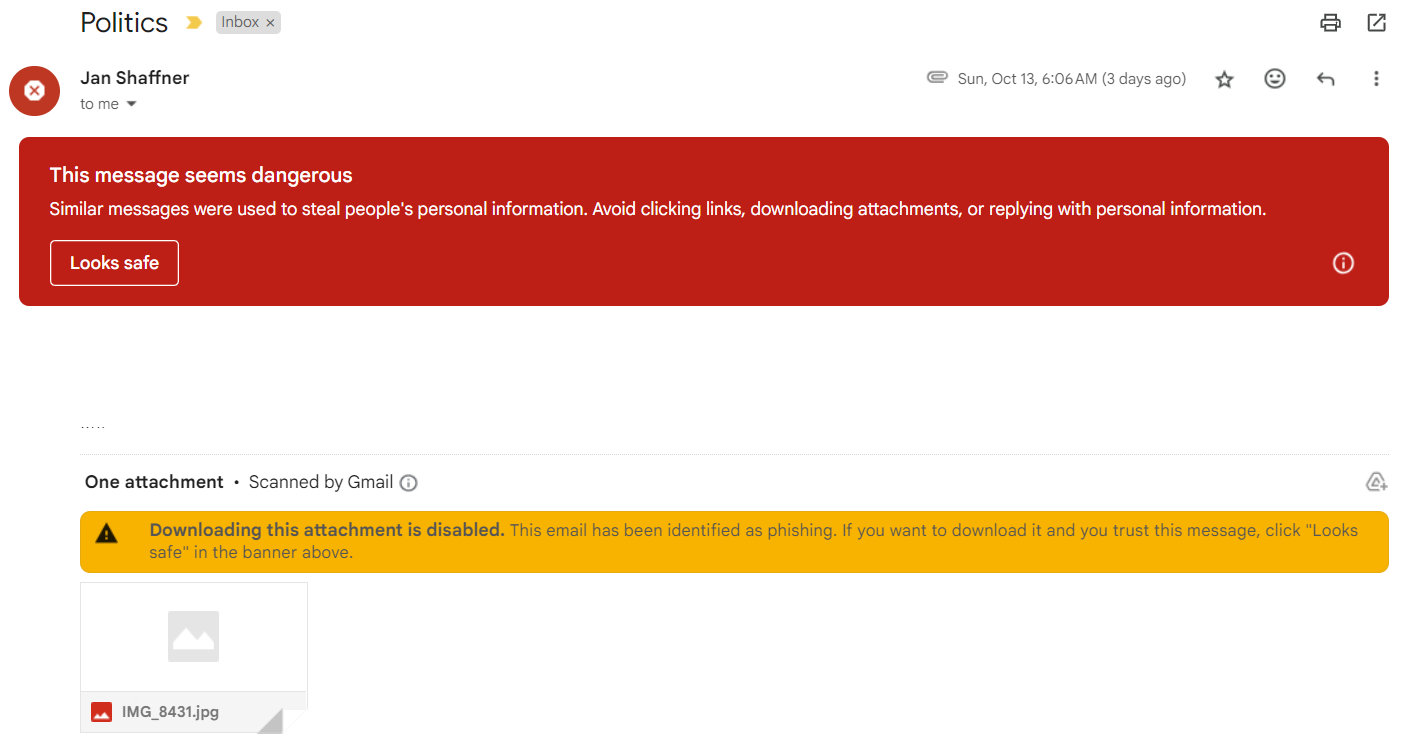
Task: Click the Inbox label chip
Action: pyautogui.click(x=240, y=22)
